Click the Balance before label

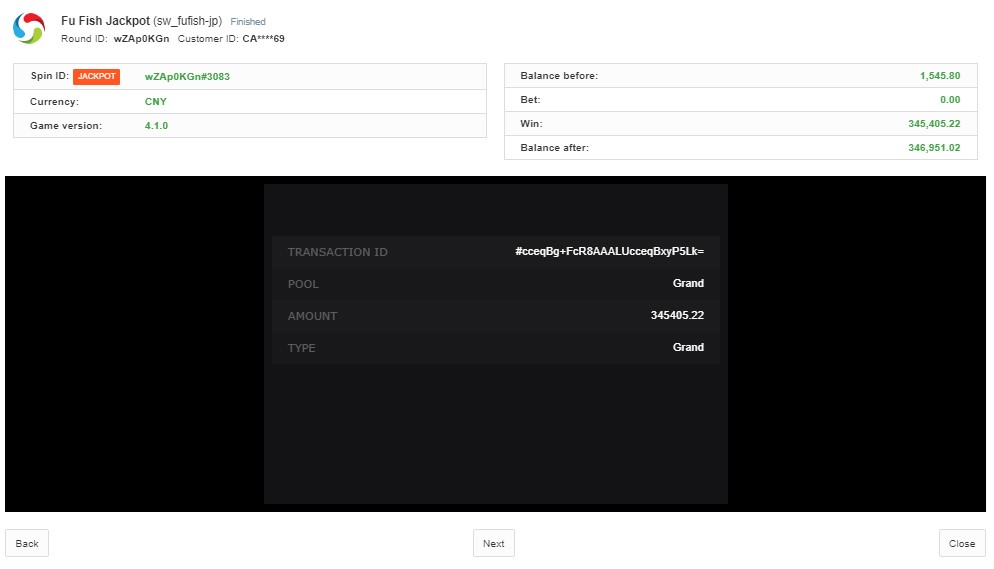[x=559, y=75]
